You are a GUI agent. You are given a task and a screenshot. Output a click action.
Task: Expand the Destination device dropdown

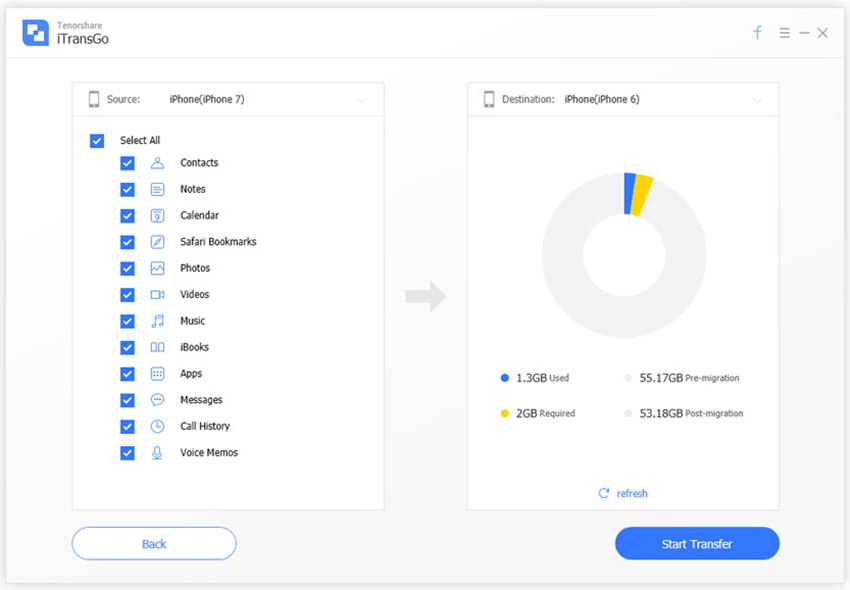[756, 100]
